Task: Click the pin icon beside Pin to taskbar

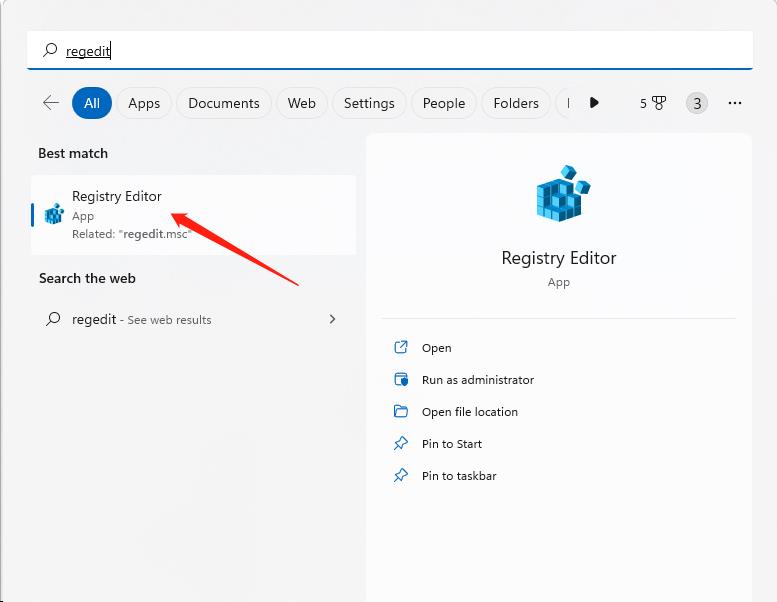Action: tap(401, 476)
